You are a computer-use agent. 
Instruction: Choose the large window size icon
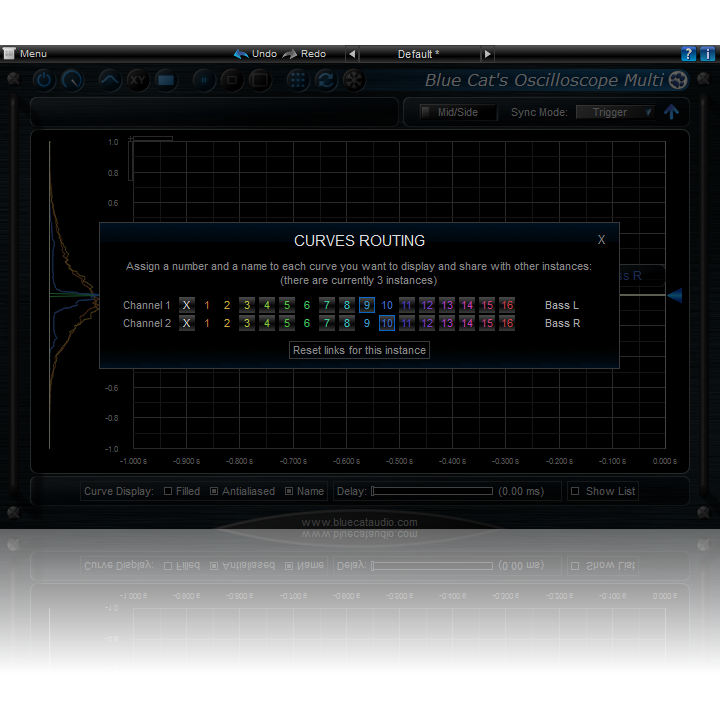[x=260, y=80]
